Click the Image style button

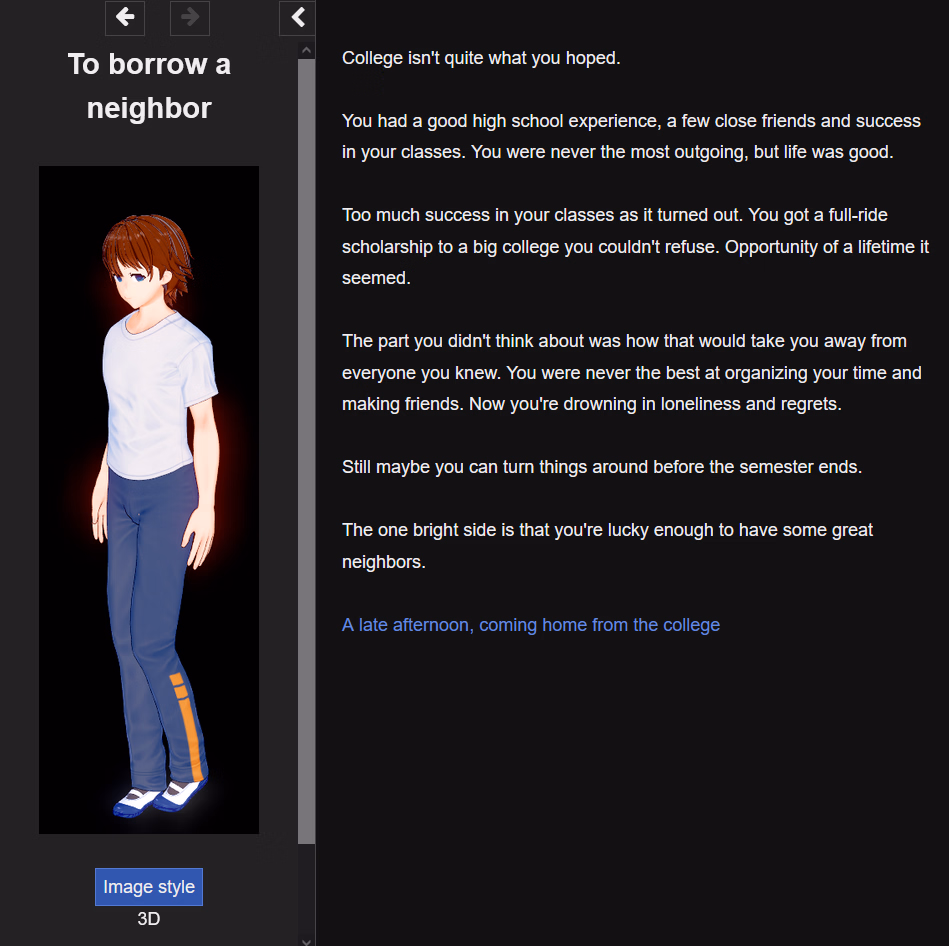149,887
